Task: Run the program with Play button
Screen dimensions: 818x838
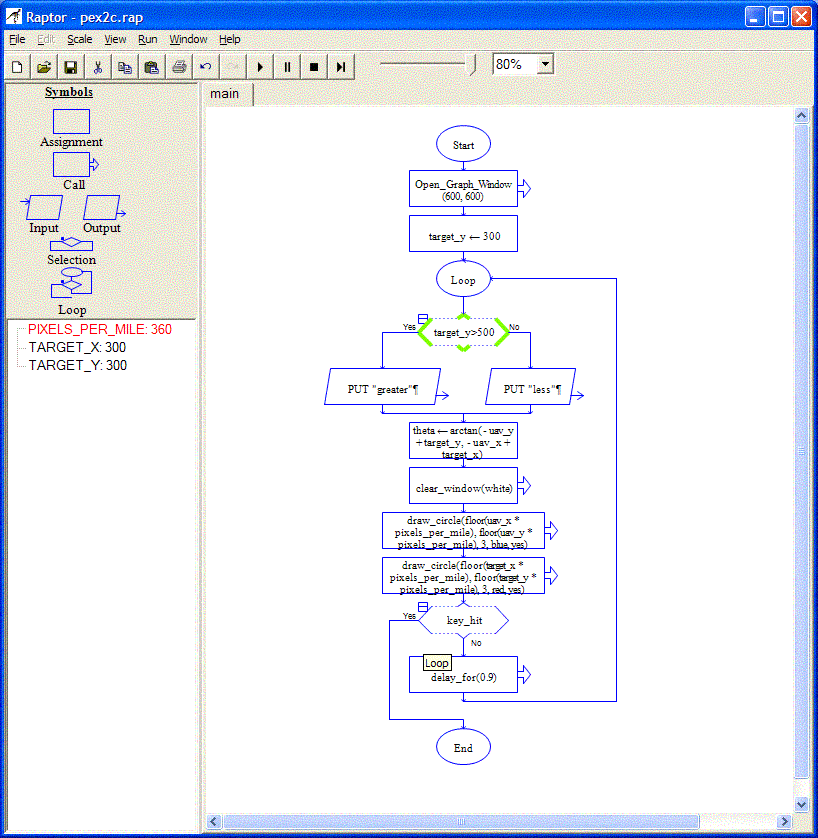Action: 260,67
